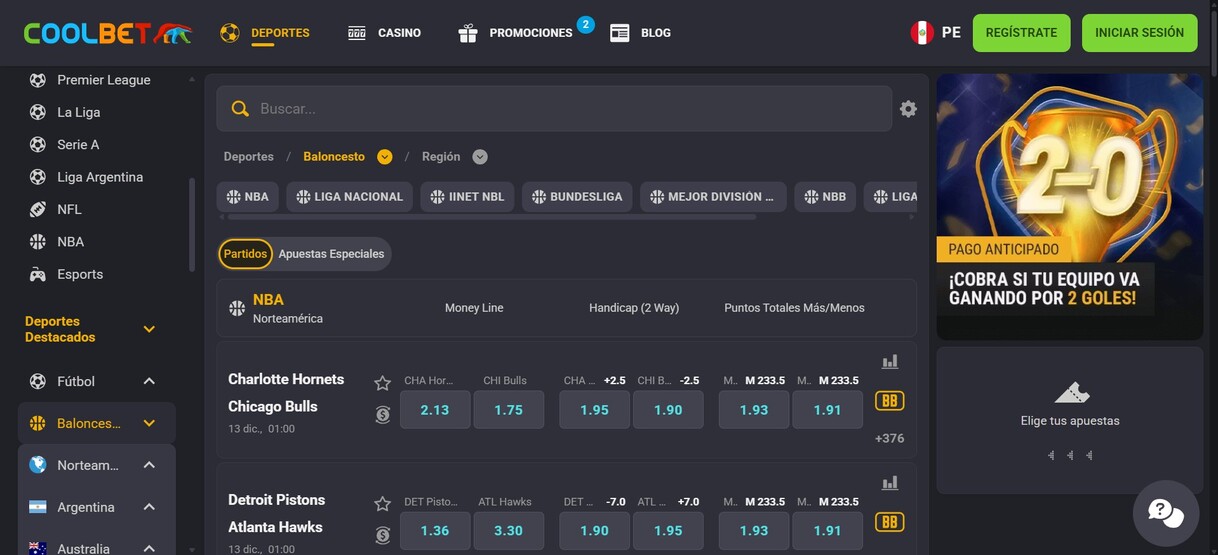Switch to Partidos tab
This screenshot has width=1218, height=555.
tap(245, 254)
